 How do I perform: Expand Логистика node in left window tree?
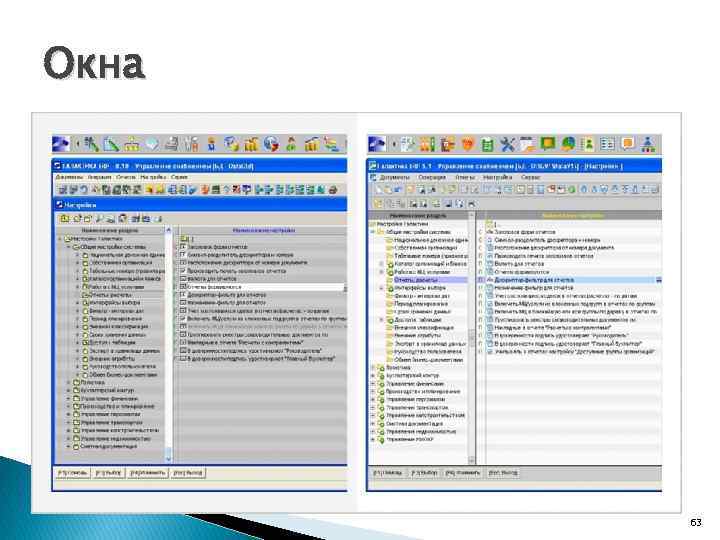click(x=69, y=382)
